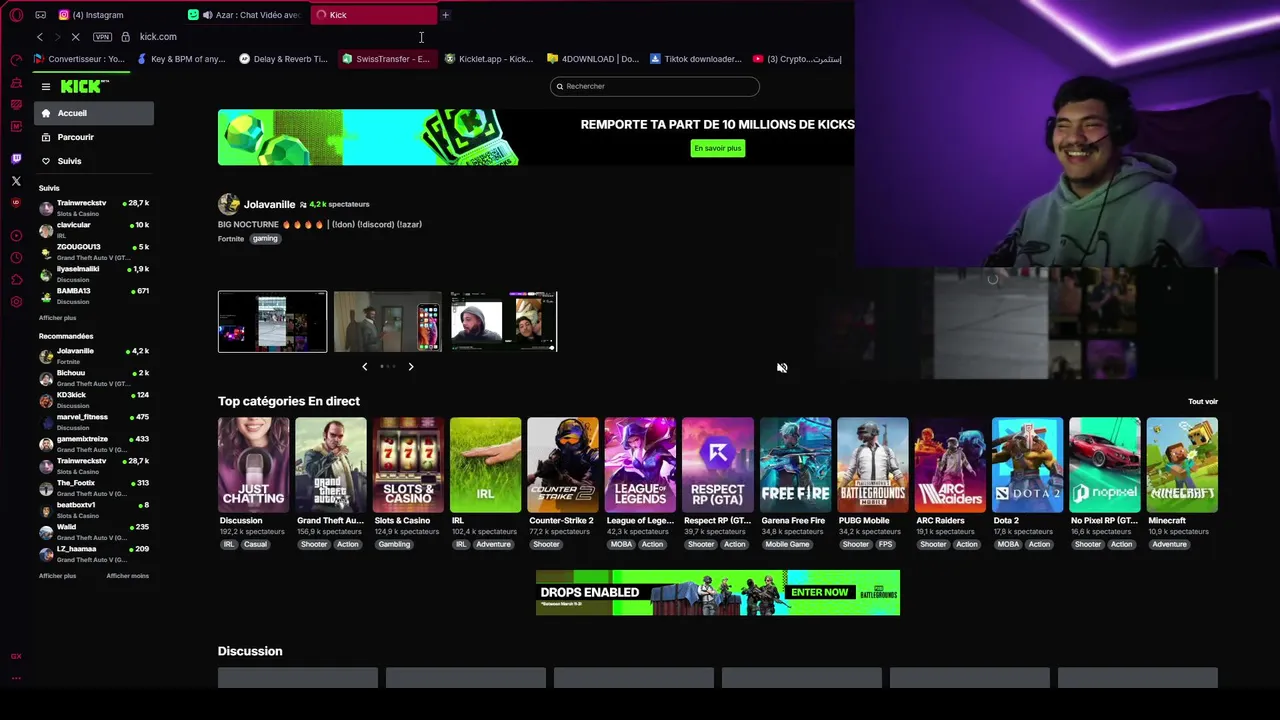Select the Kick browser tab
Viewport: 1280px width, 720px height.
(x=373, y=15)
